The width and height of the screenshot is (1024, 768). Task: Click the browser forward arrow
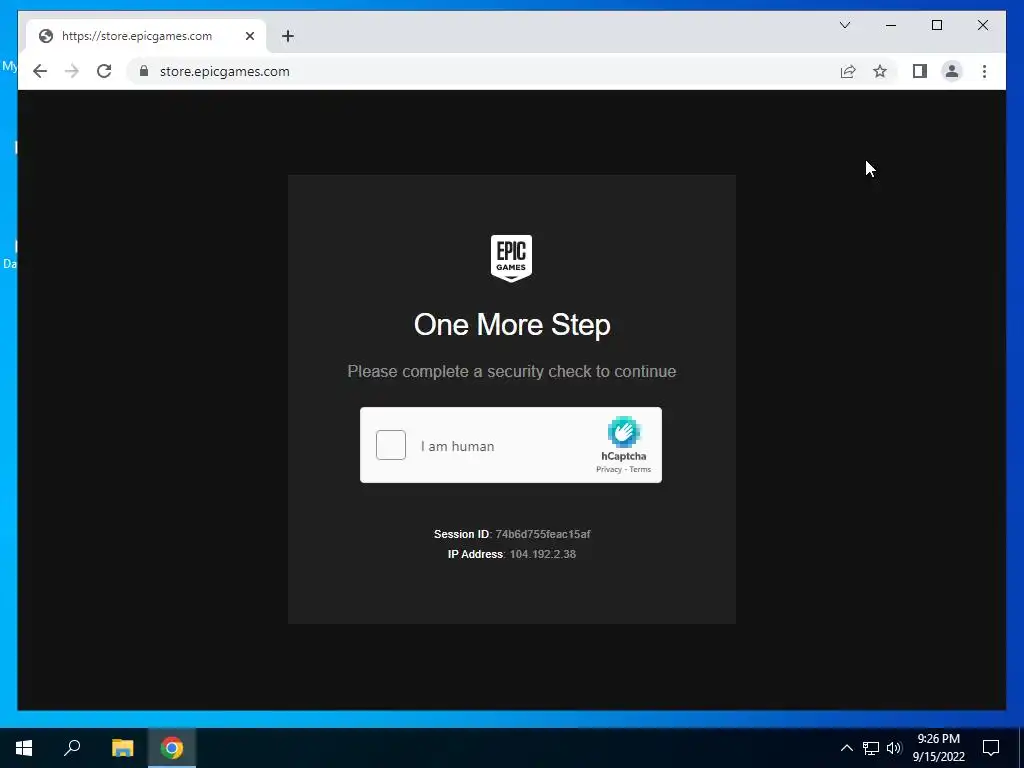coord(72,71)
